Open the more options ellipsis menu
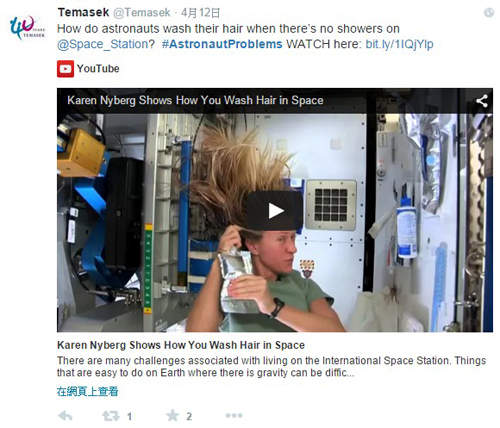The width and height of the screenshot is (500, 428). 234,415
